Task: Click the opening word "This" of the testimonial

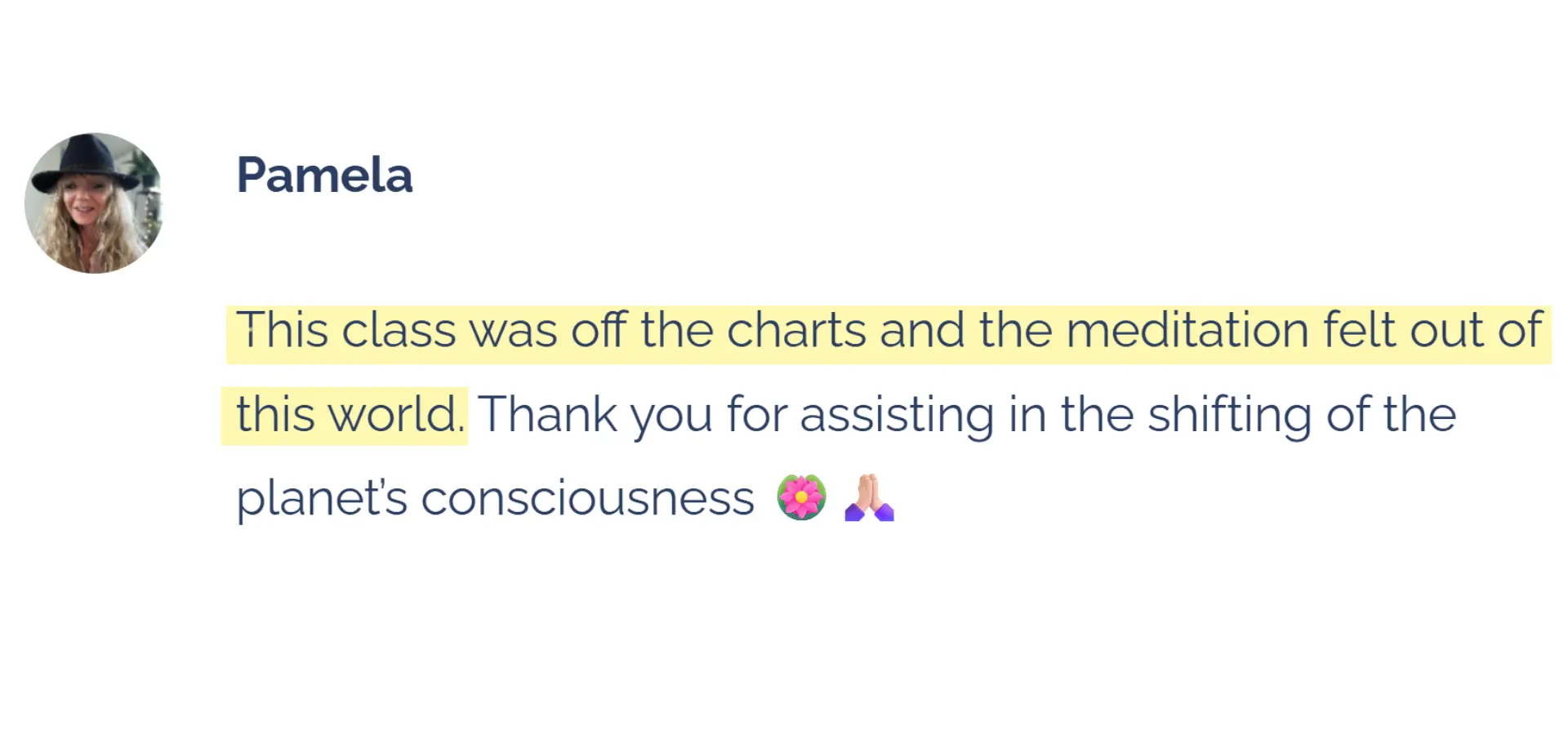Action: click(282, 330)
